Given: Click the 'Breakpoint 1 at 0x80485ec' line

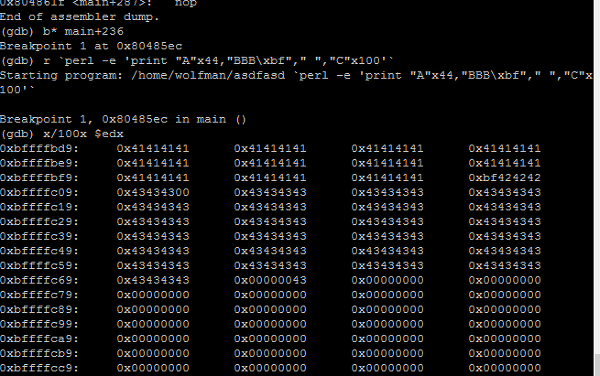Looking at the screenshot, I should click(91, 46).
